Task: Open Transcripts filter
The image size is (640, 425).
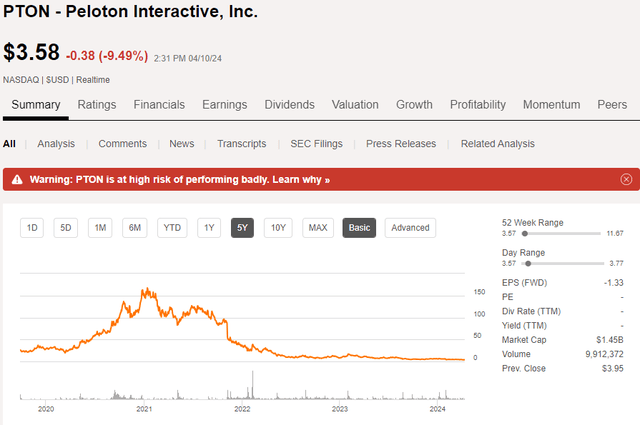Action: click(240, 144)
